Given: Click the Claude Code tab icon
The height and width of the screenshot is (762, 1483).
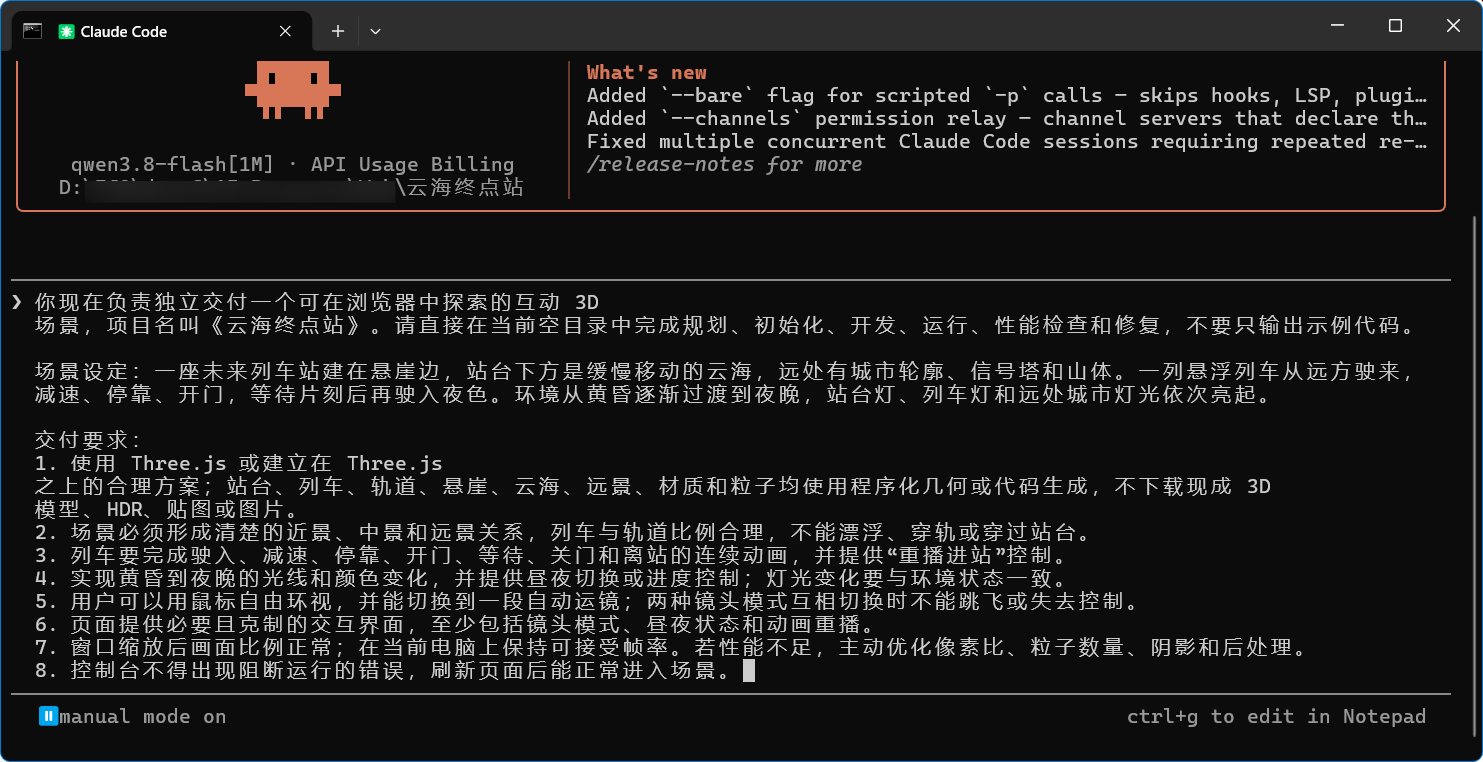Looking at the screenshot, I should pos(66,31).
